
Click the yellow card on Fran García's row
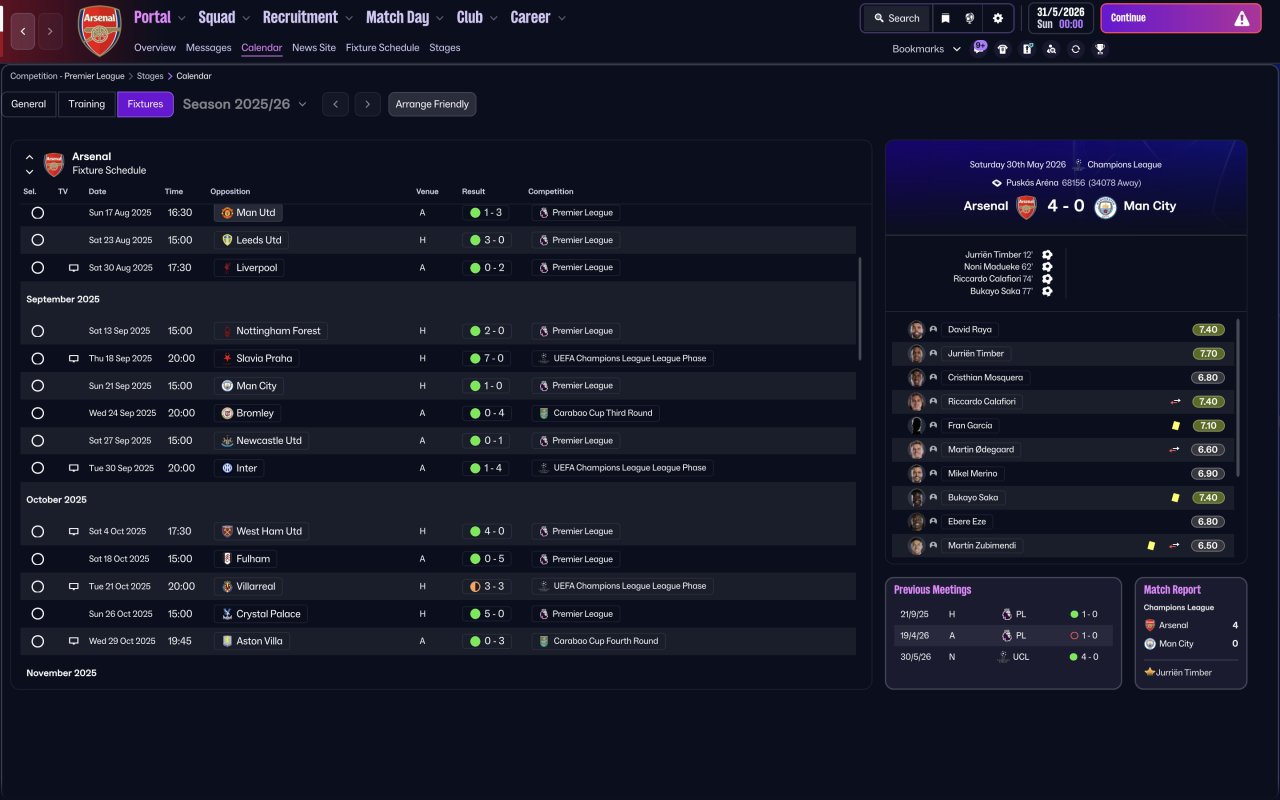(x=1176, y=426)
